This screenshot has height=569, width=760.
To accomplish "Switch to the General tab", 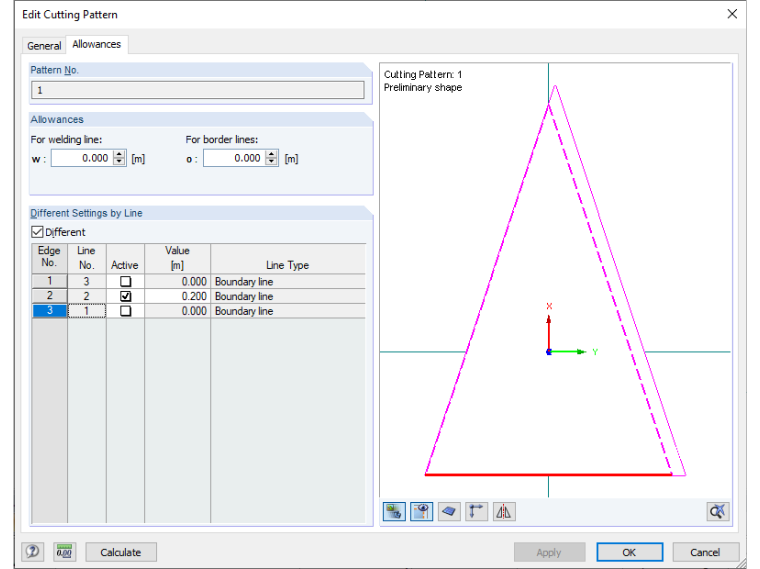I will [x=44, y=46].
